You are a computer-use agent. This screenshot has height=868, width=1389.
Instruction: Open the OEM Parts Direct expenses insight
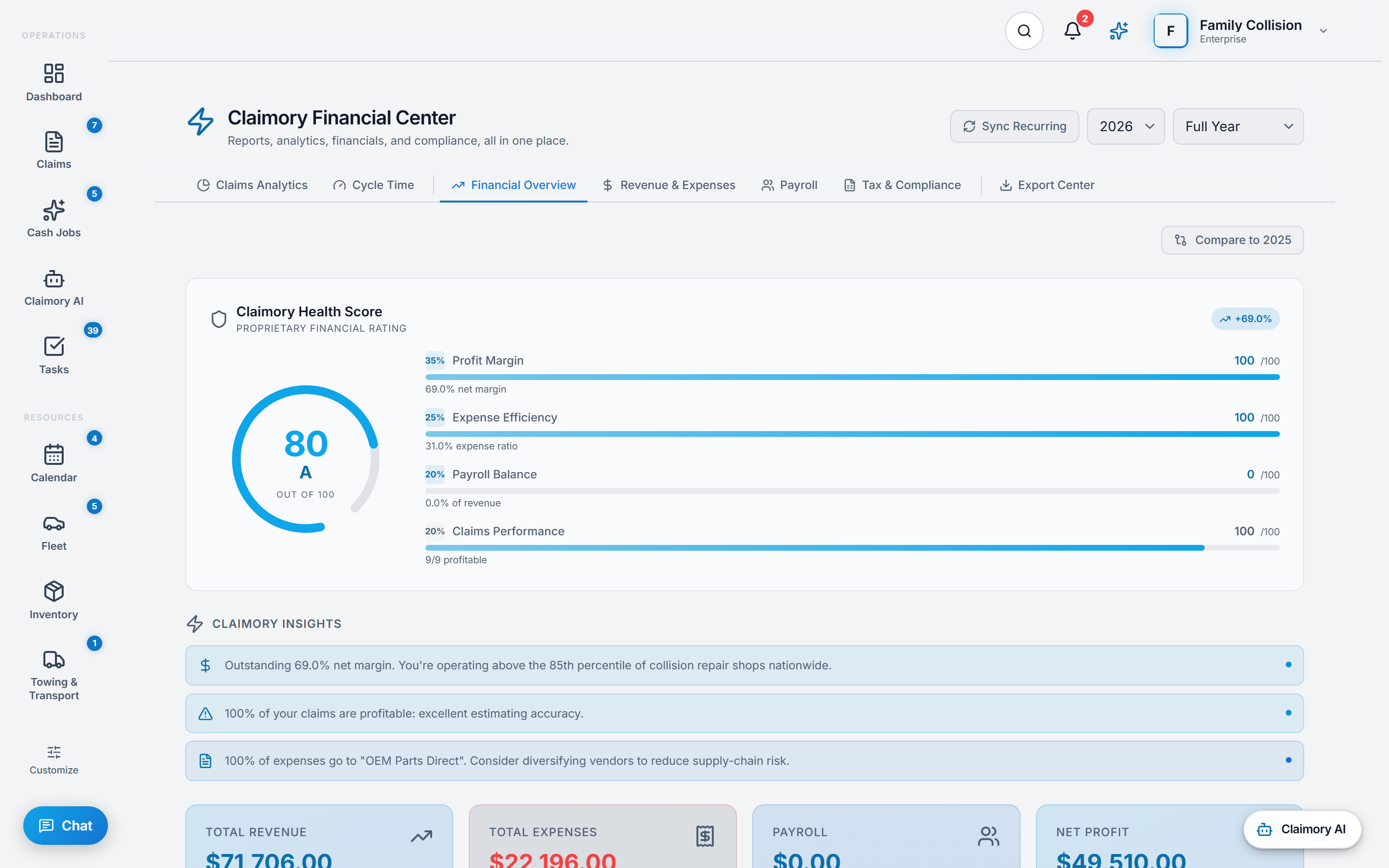coord(744,761)
